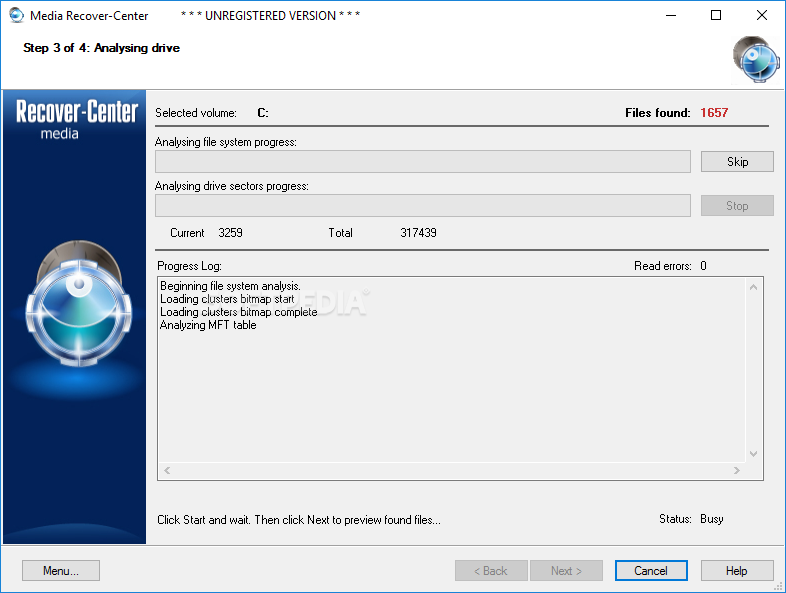Select 'Loading clusters bitmap start' log line
This screenshot has height=593, width=786.
227,299
